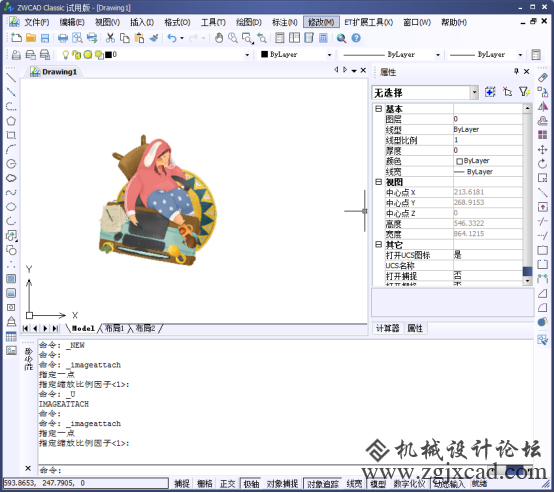Select the Spline curve tool
554x493 pixels.
point(11,192)
